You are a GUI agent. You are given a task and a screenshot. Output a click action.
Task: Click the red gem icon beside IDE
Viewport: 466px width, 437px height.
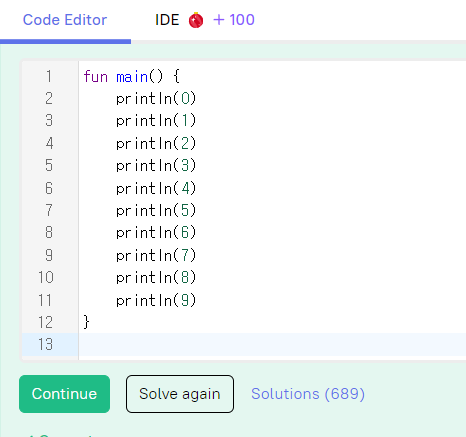coord(196,20)
